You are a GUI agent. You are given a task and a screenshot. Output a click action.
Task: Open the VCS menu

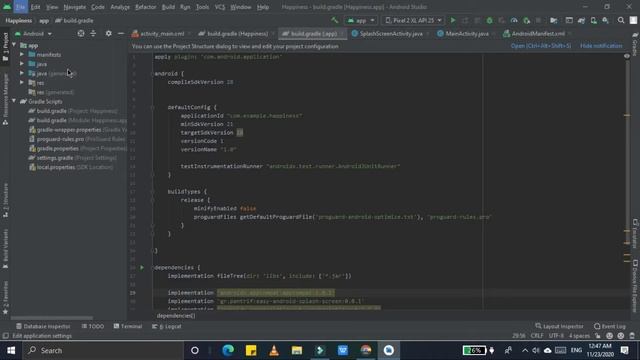click(220, 7)
